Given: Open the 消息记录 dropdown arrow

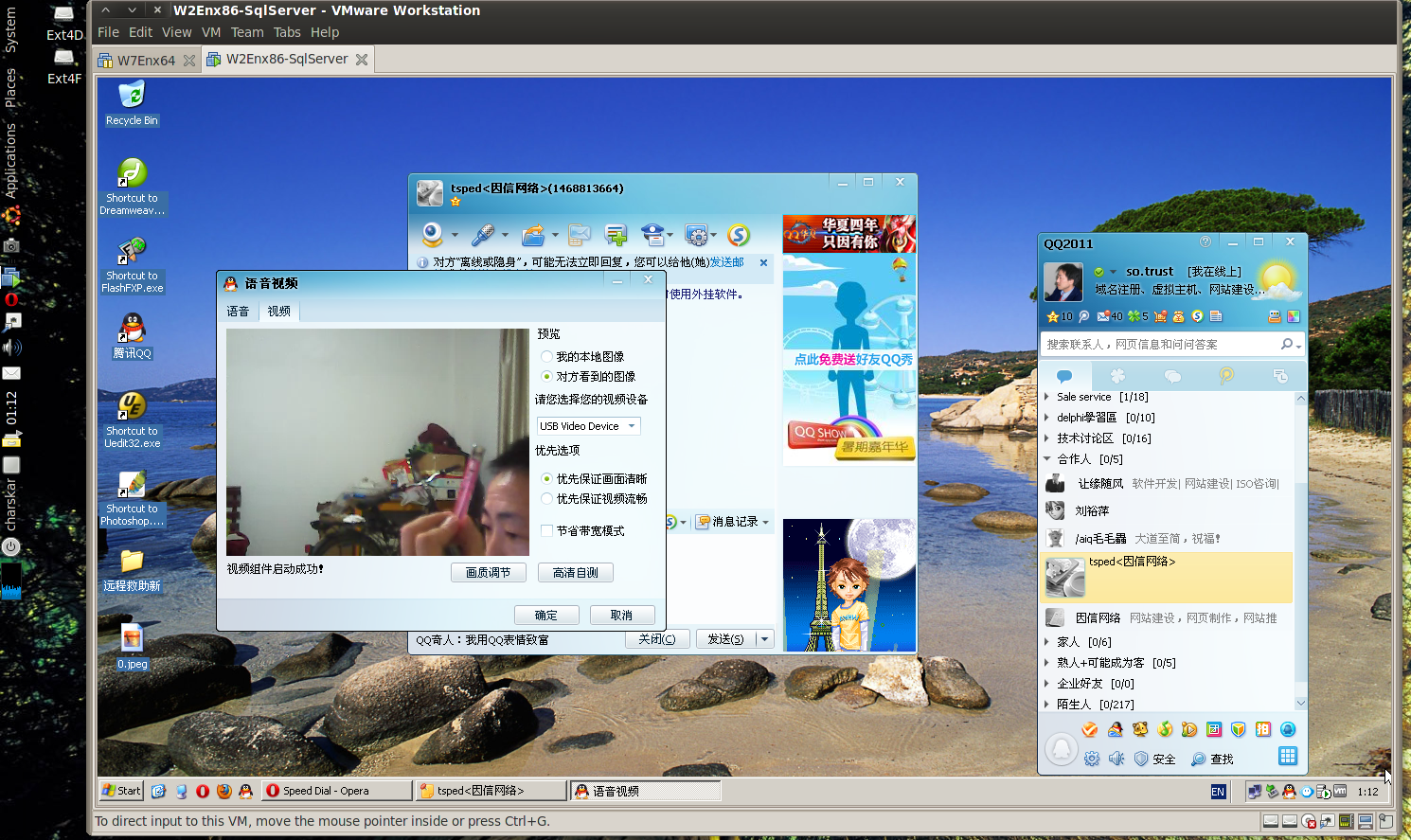Looking at the screenshot, I should pyautogui.click(x=765, y=522).
